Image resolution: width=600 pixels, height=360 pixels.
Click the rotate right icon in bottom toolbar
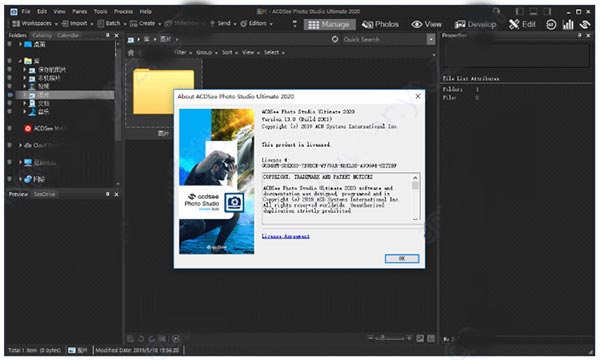[x=152, y=339]
